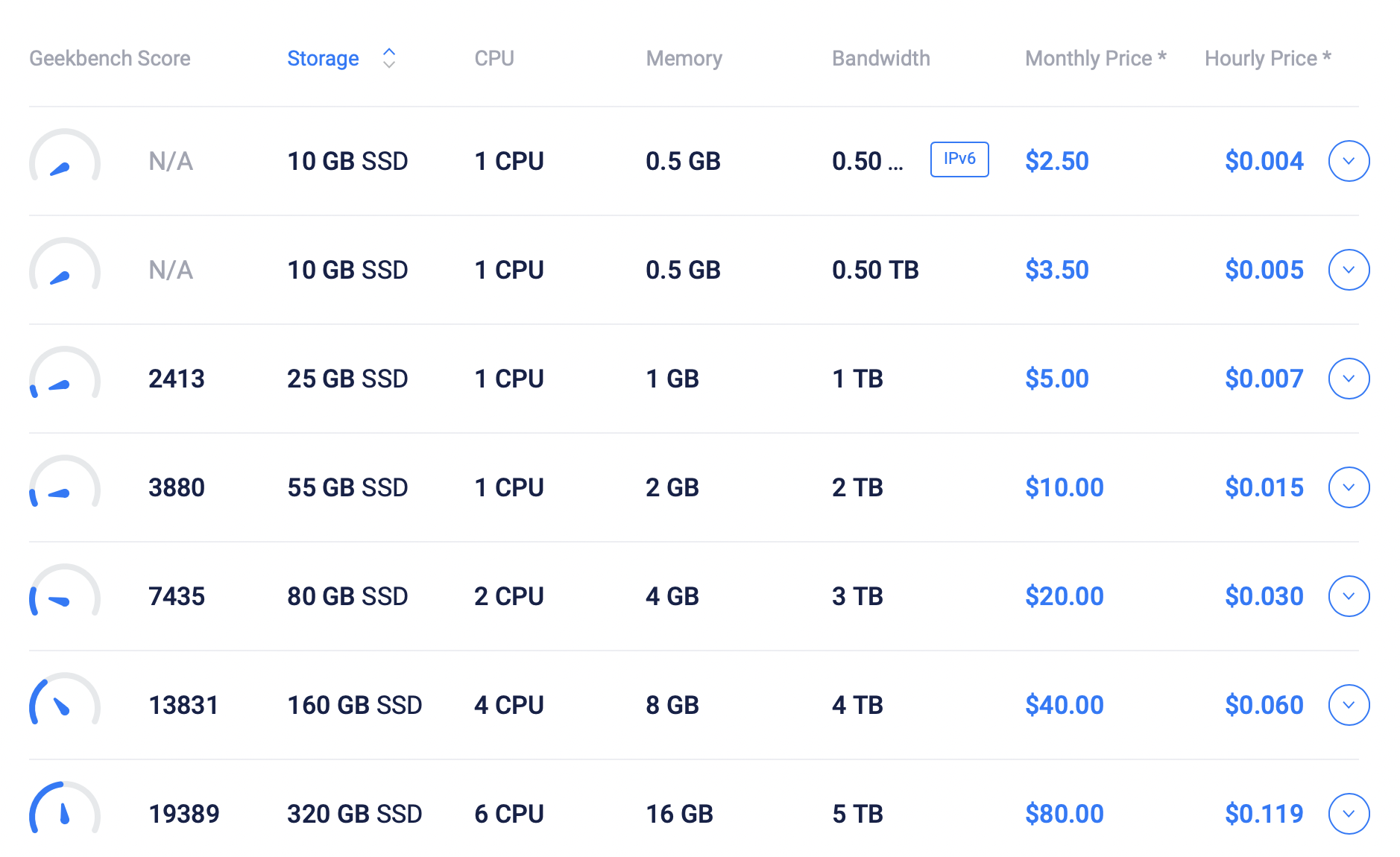
Task: Click the gauge icon for score 13831
Action: coord(64,702)
